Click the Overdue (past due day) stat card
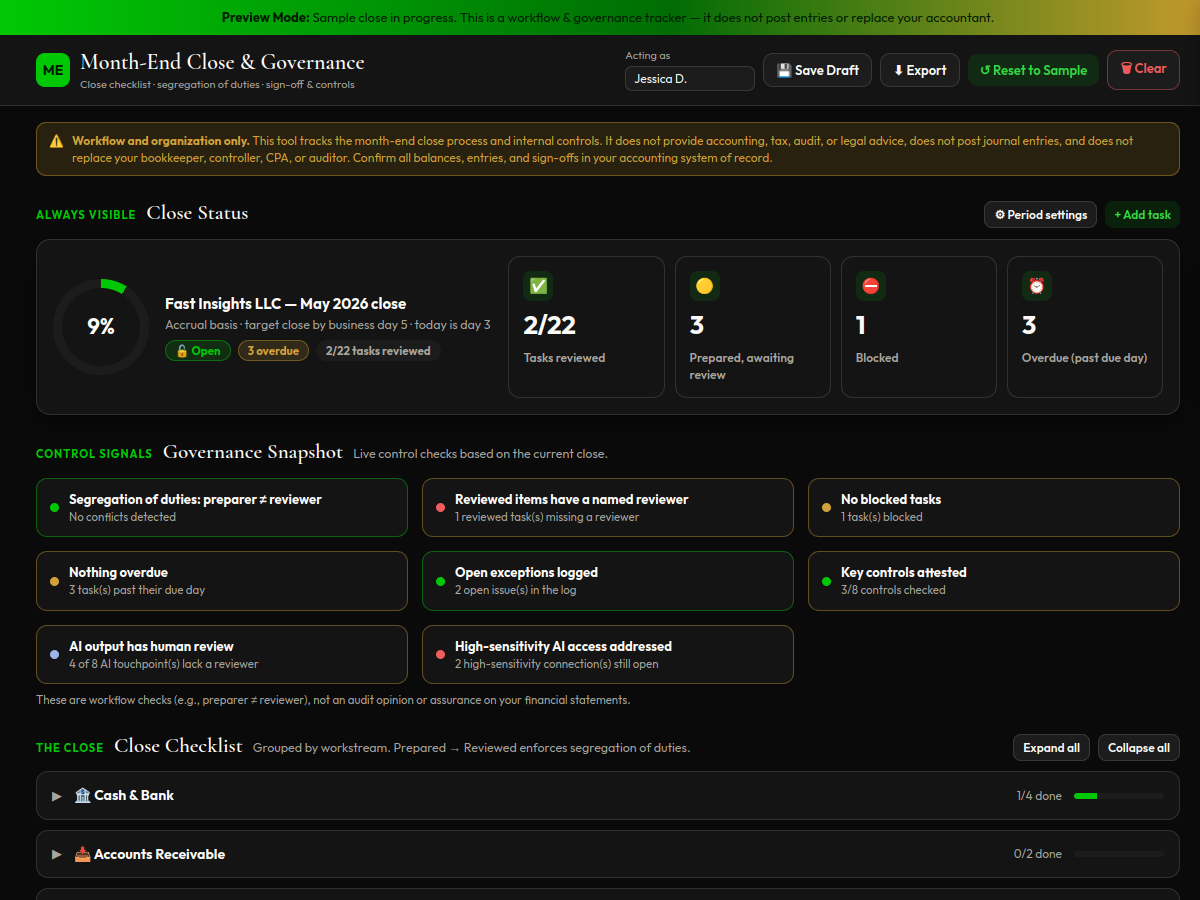This screenshot has height=900, width=1200. (1085, 327)
